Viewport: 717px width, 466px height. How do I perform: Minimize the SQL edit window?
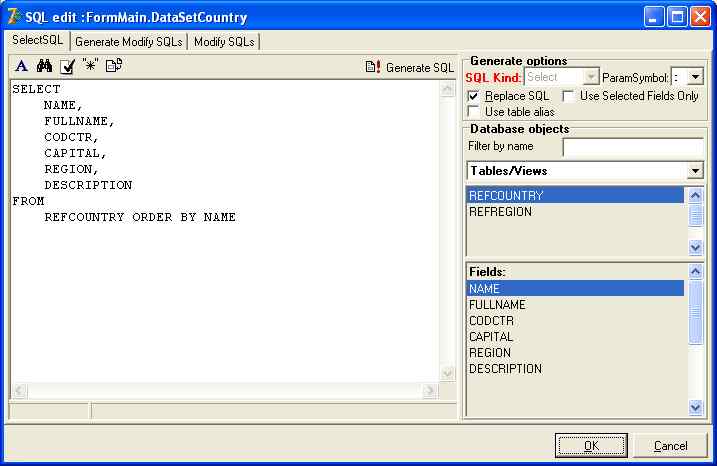[x=654, y=17]
